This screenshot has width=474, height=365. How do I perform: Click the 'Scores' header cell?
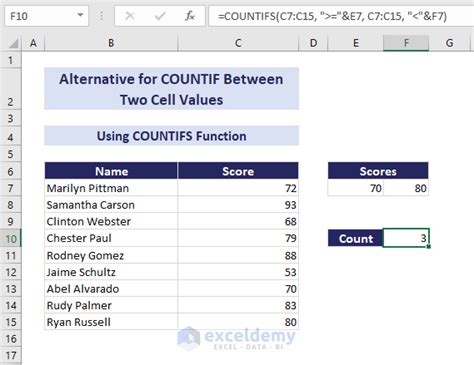tap(378, 171)
